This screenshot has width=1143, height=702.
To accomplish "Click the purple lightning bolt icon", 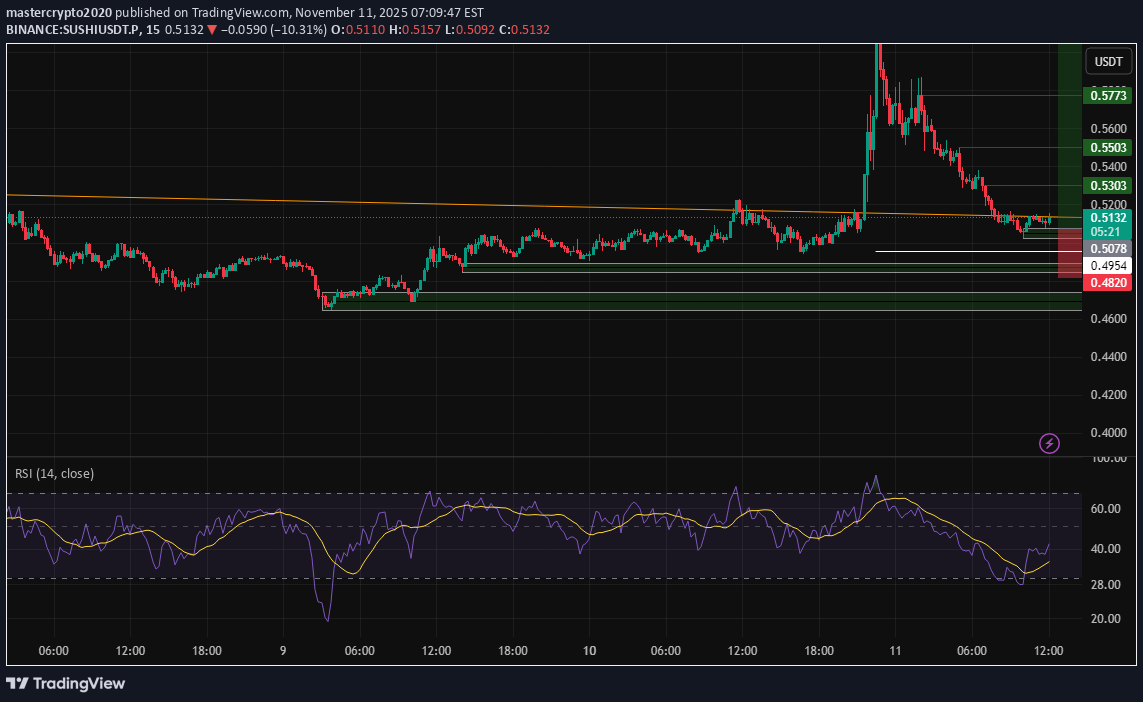I will (x=1049, y=443).
